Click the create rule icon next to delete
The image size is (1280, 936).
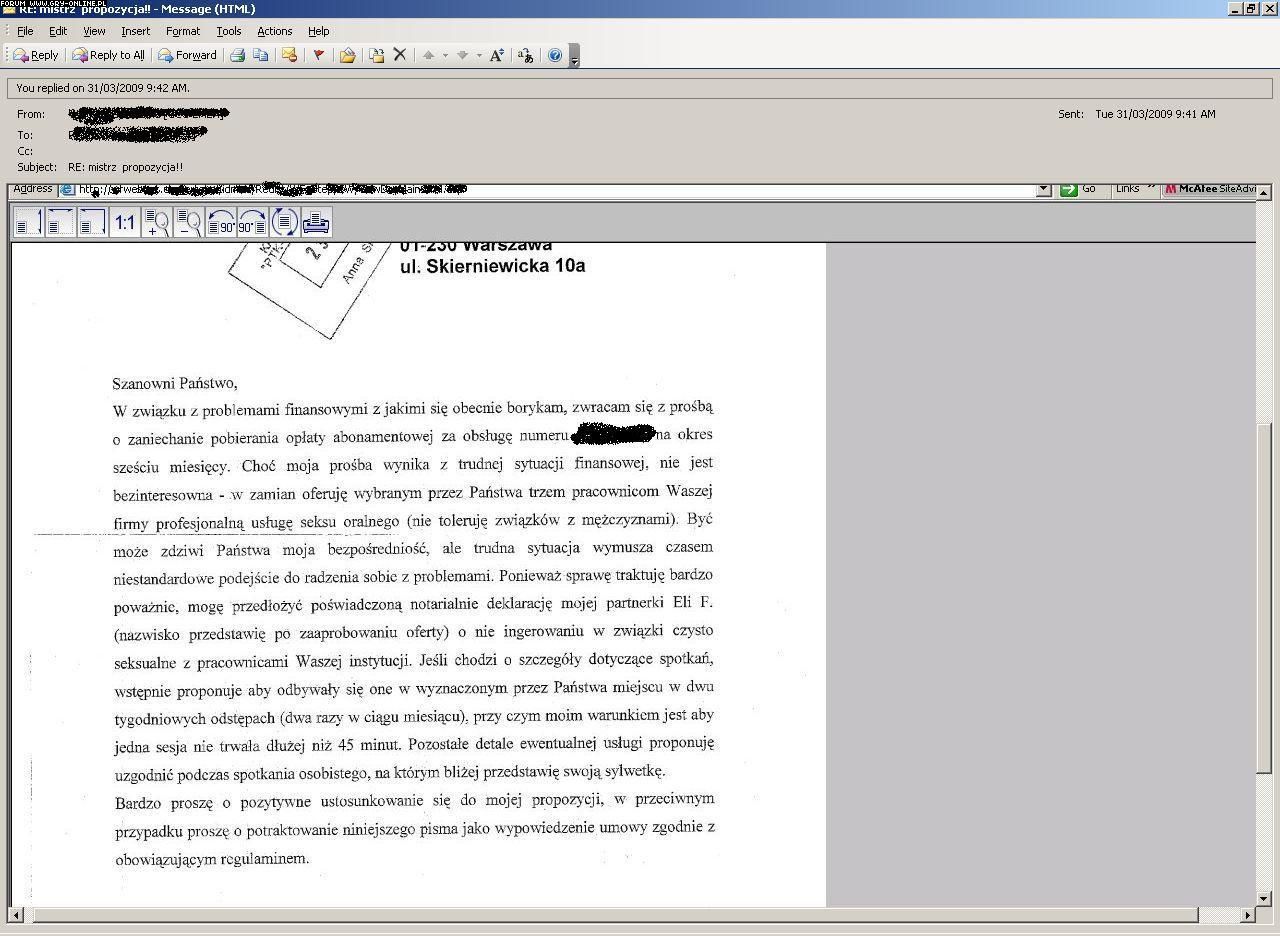[377, 55]
